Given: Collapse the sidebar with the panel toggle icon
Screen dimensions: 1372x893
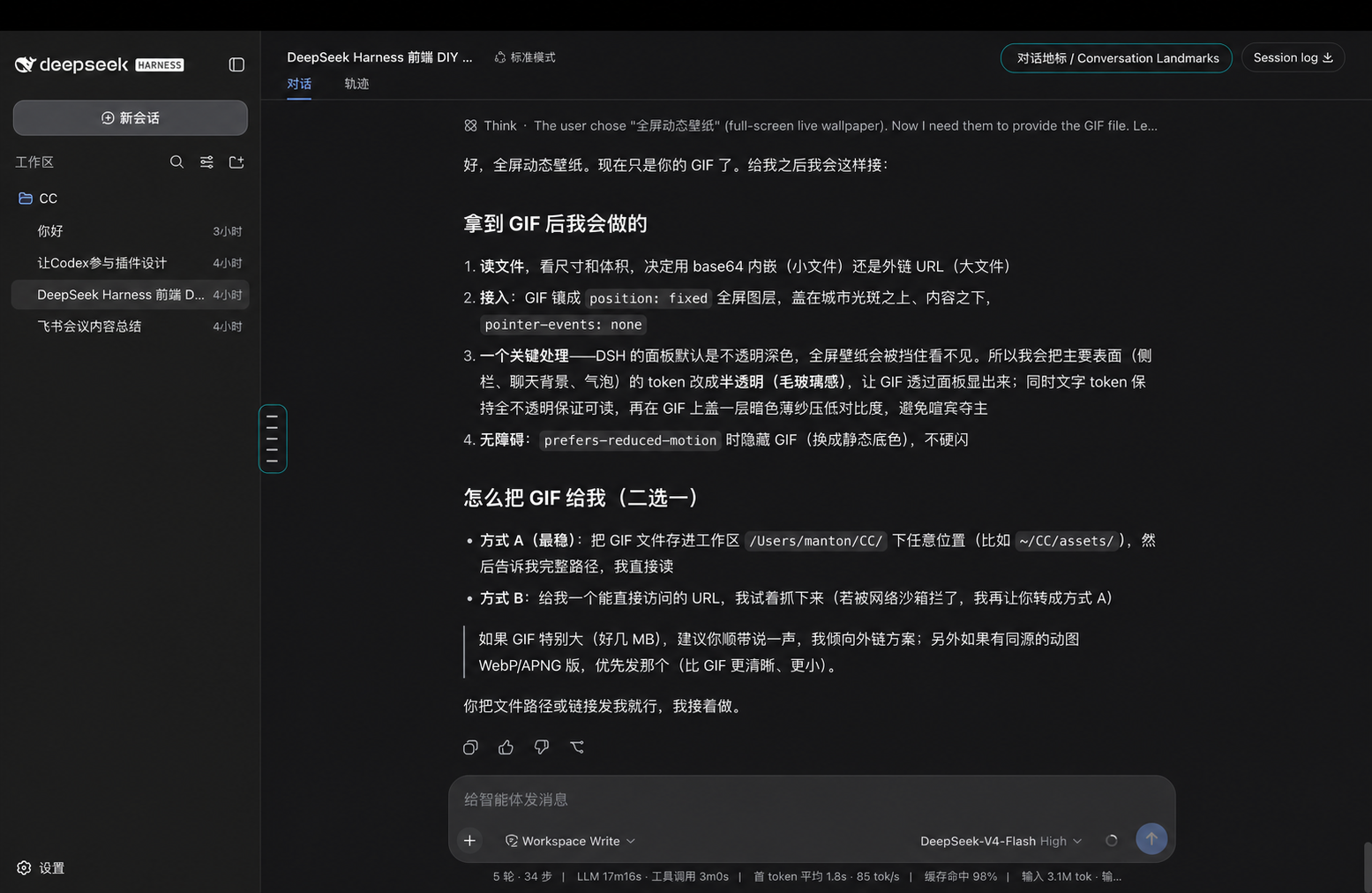Looking at the screenshot, I should point(236,64).
